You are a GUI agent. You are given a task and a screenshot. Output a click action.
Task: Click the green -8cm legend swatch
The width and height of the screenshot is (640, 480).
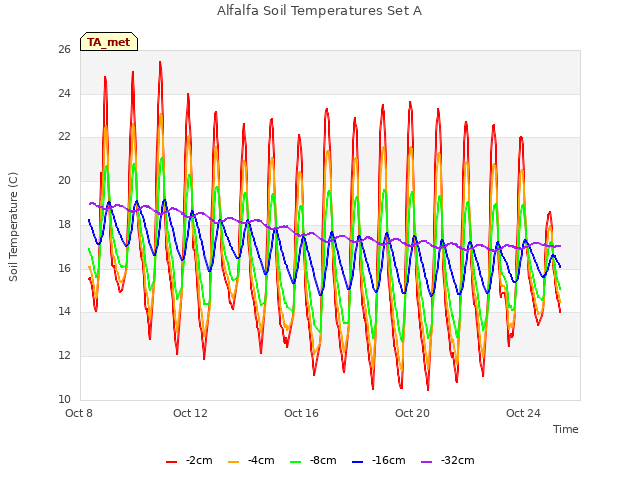(296, 462)
